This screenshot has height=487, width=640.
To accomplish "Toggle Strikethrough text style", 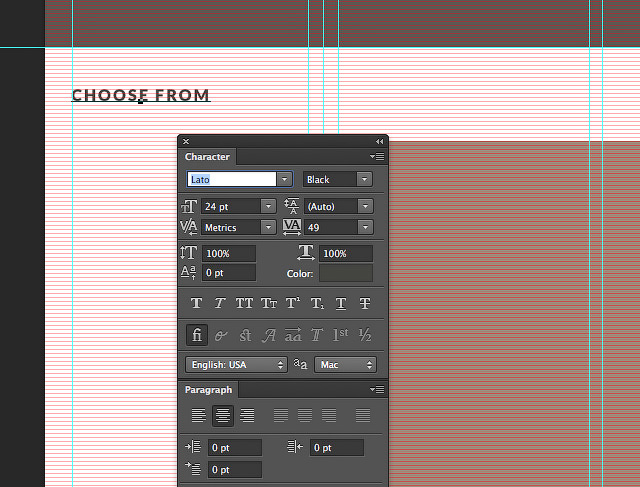I will (x=365, y=303).
